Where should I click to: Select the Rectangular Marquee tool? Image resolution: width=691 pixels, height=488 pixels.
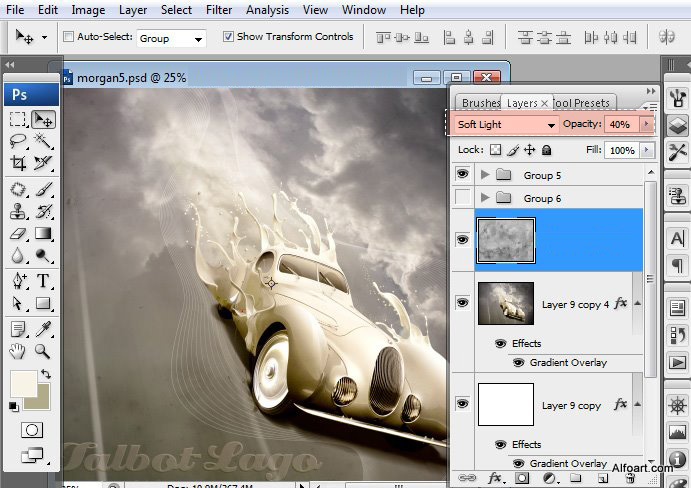(x=18, y=119)
